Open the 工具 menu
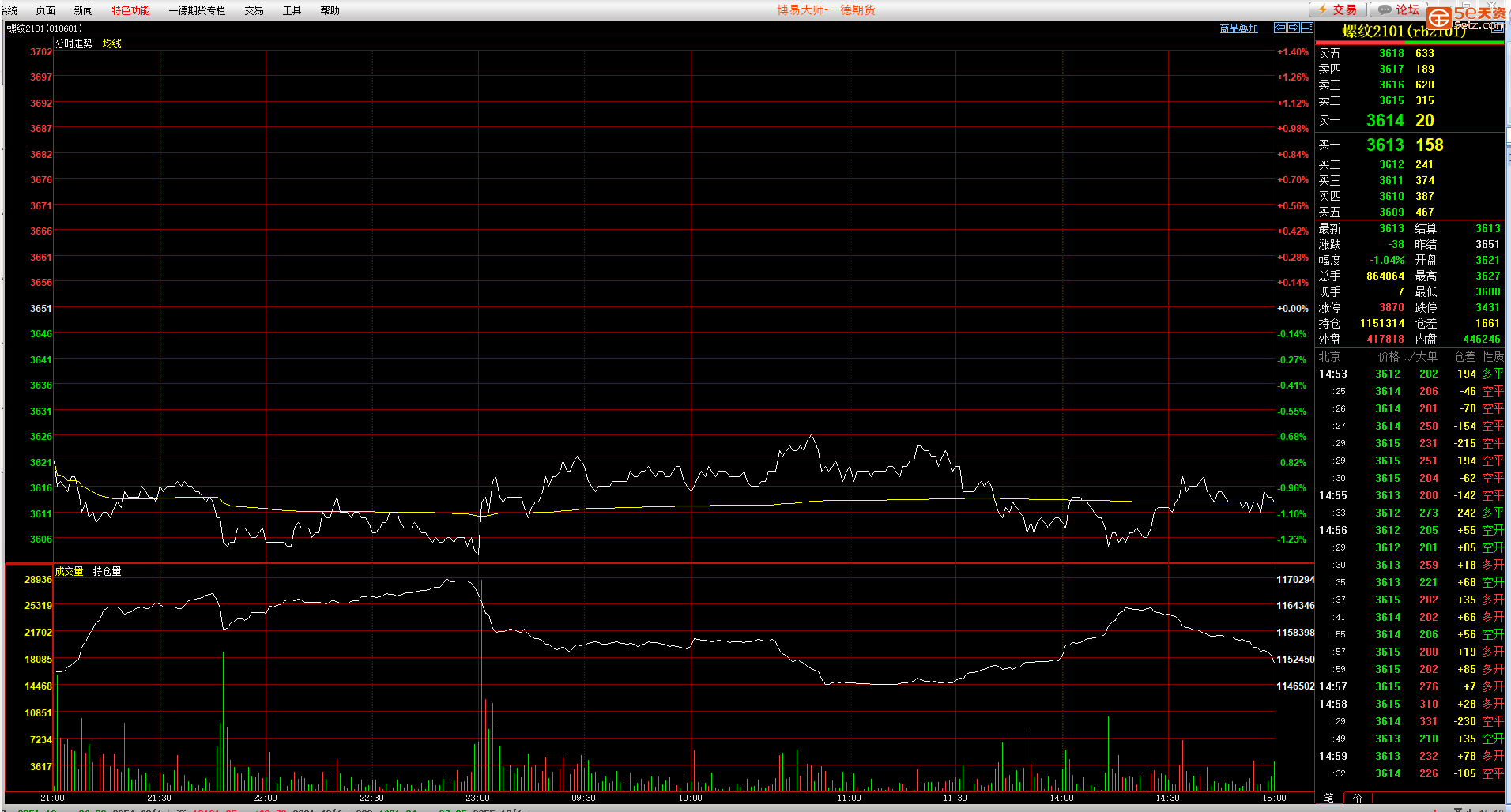This screenshot has height=812, width=1511. click(292, 10)
